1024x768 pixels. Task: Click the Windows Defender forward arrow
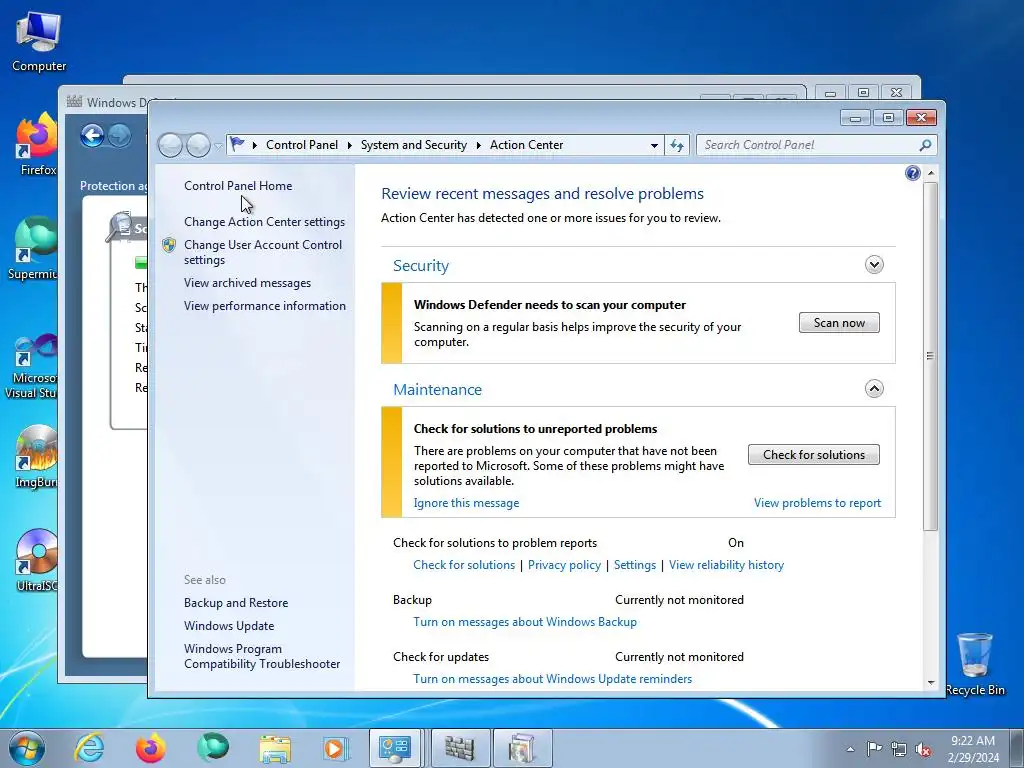click(x=119, y=136)
